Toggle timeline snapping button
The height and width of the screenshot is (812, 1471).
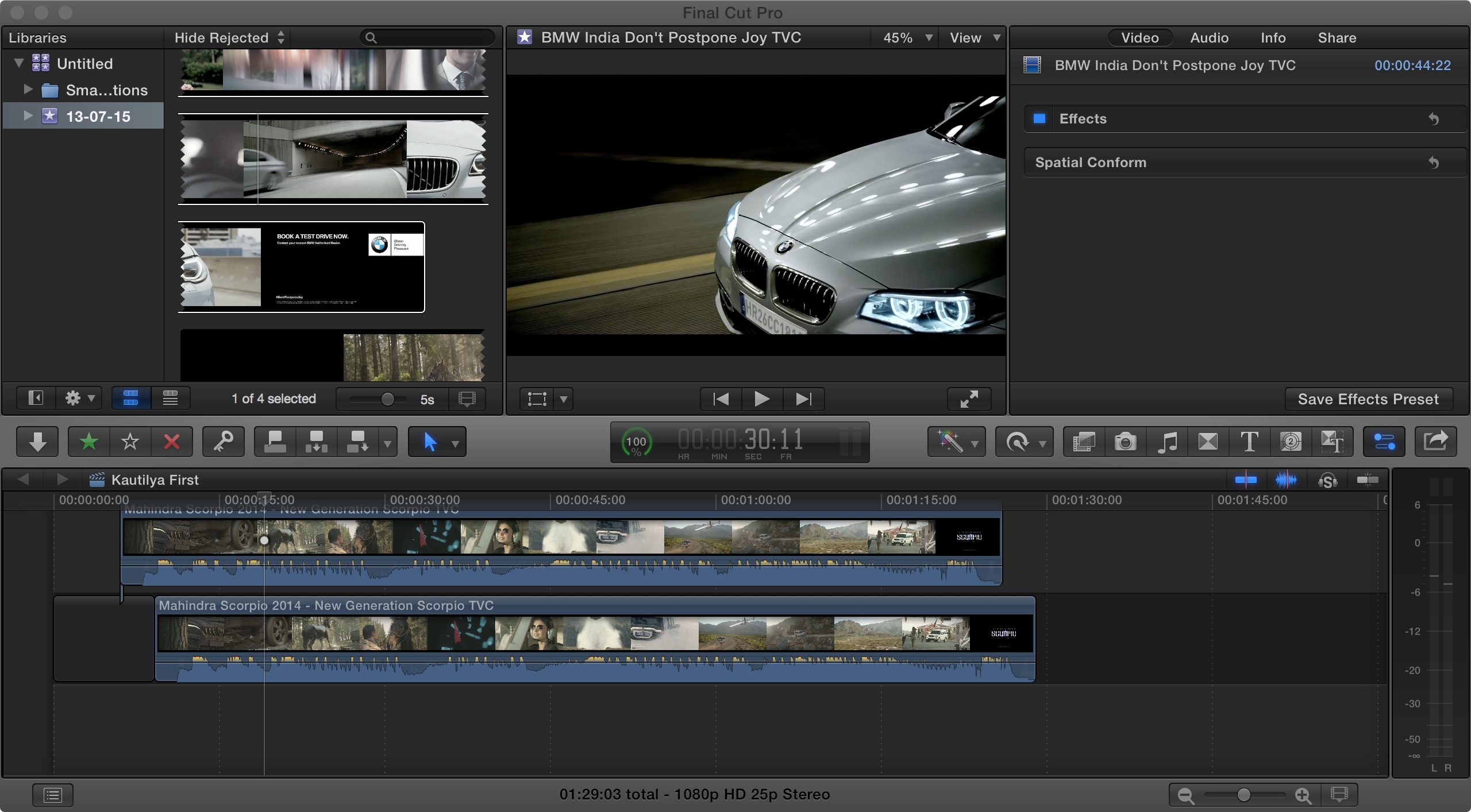pos(1368,480)
